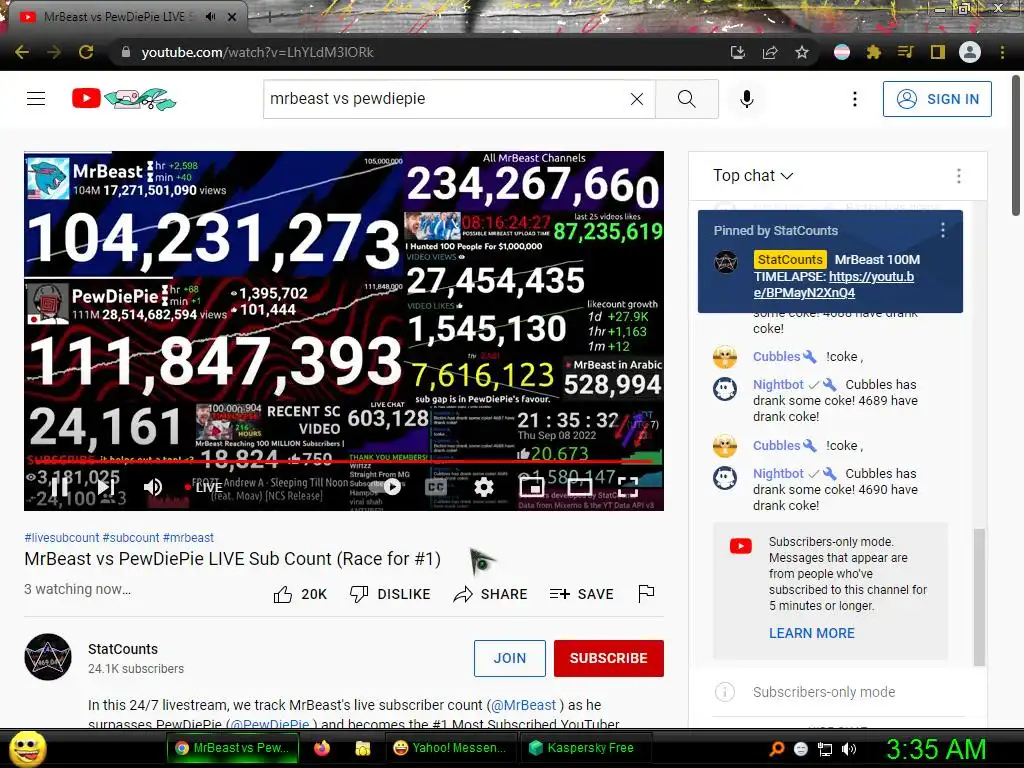This screenshot has height=768, width=1024.
Task: Click the LIVE indicator in player
Action: pyautogui.click(x=204, y=487)
